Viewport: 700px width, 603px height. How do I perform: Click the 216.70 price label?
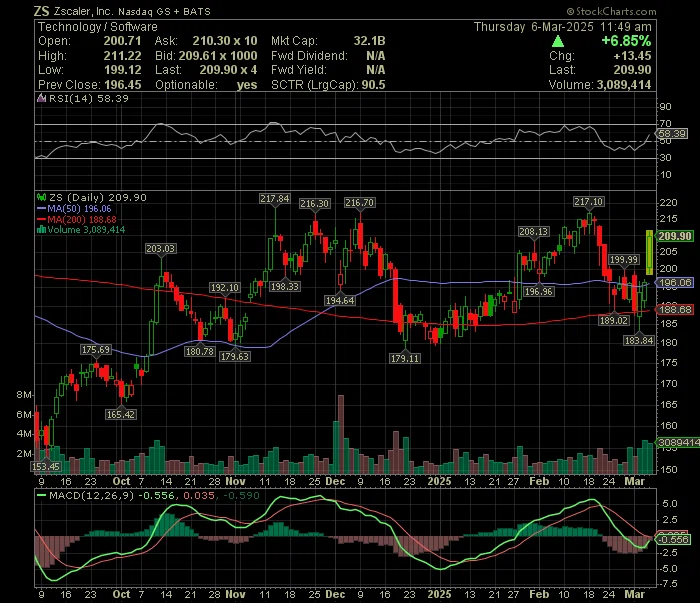point(359,203)
